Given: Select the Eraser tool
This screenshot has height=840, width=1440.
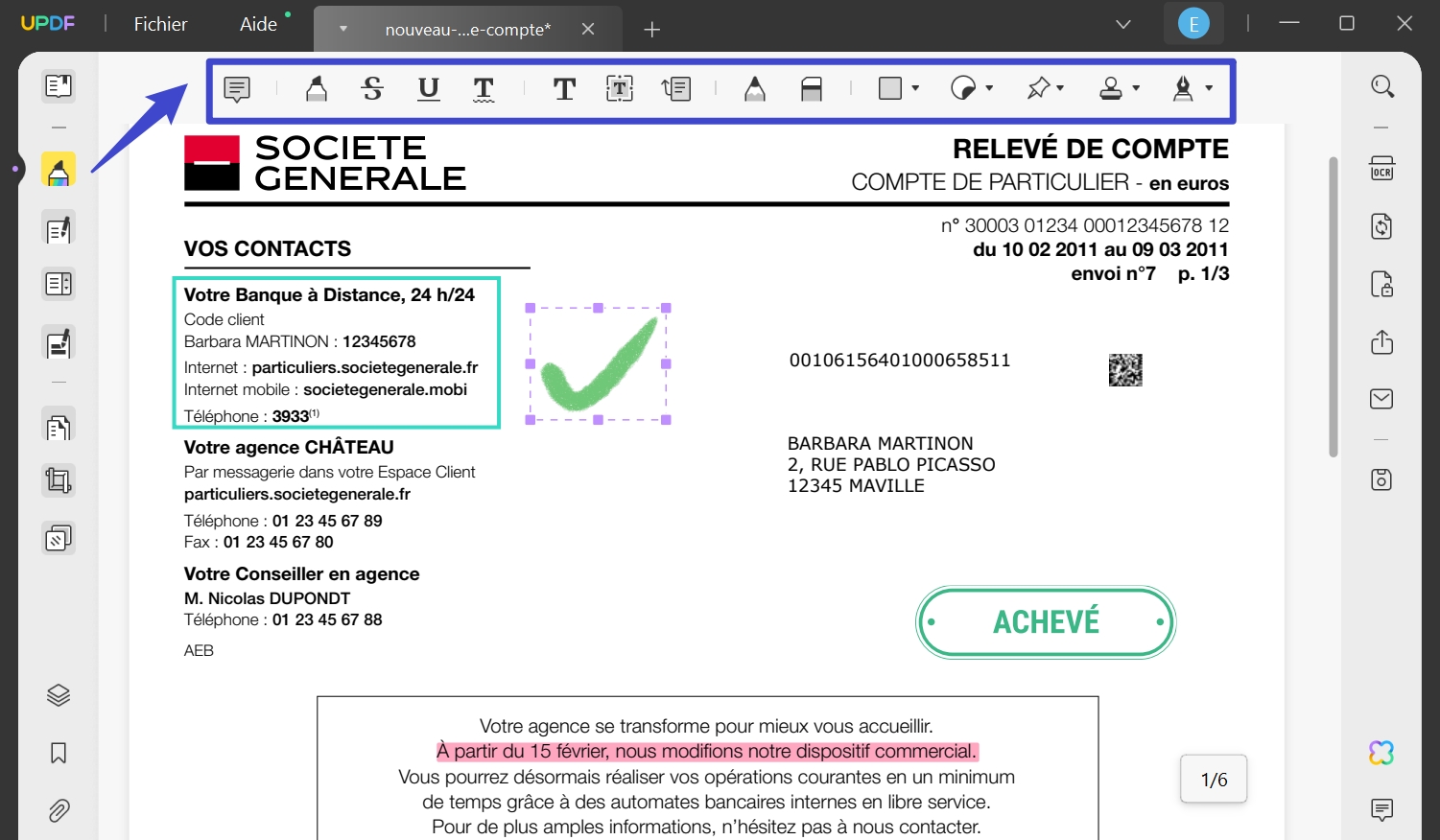Looking at the screenshot, I should [x=812, y=88].
